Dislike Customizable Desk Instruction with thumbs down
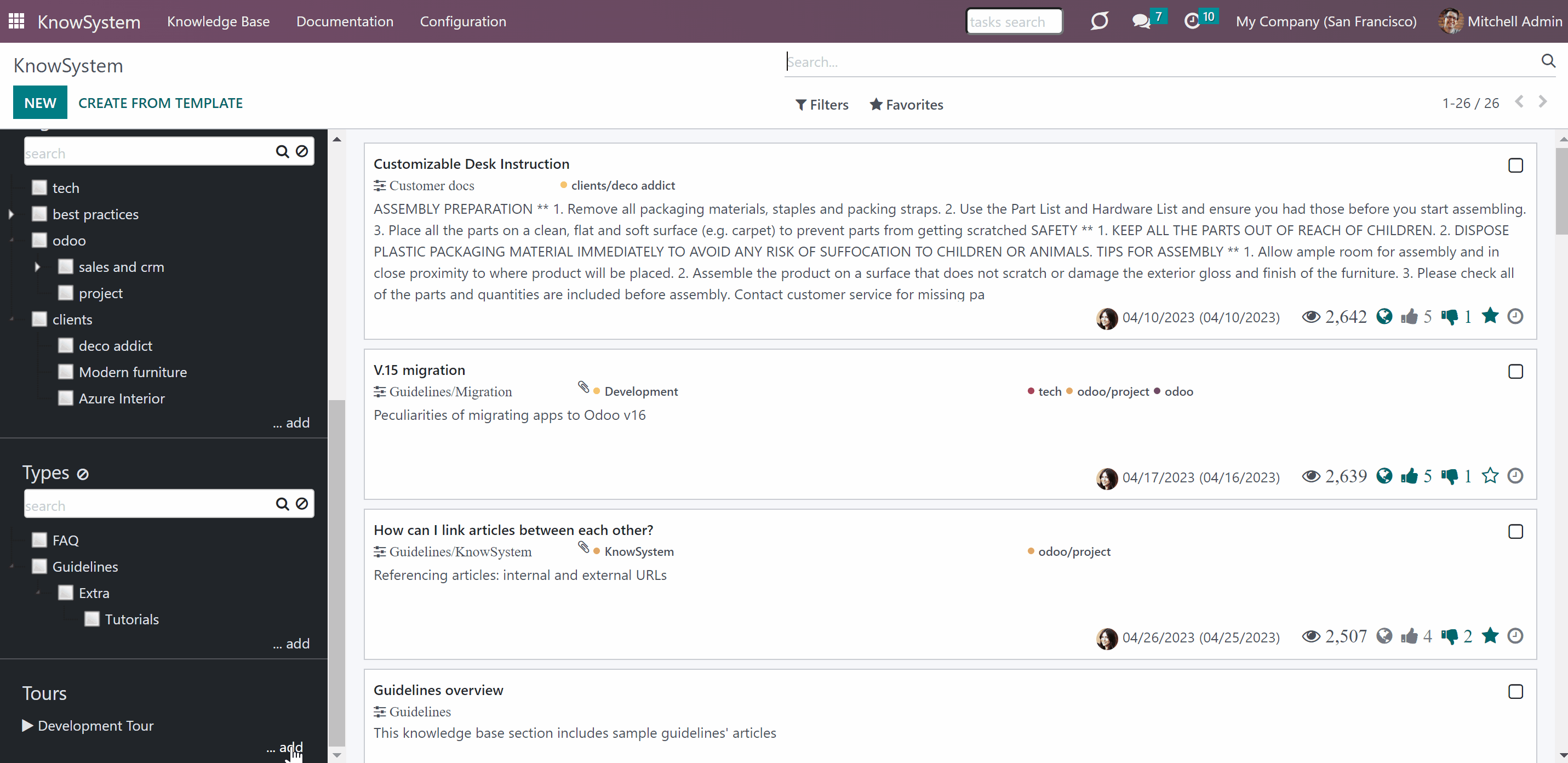 tap(1450, 317)
